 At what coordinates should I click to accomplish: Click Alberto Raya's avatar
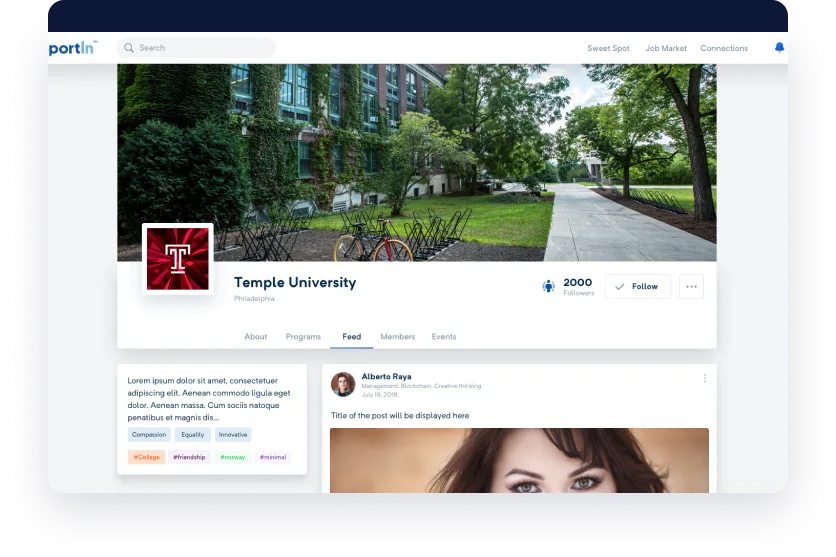(343, 384)
